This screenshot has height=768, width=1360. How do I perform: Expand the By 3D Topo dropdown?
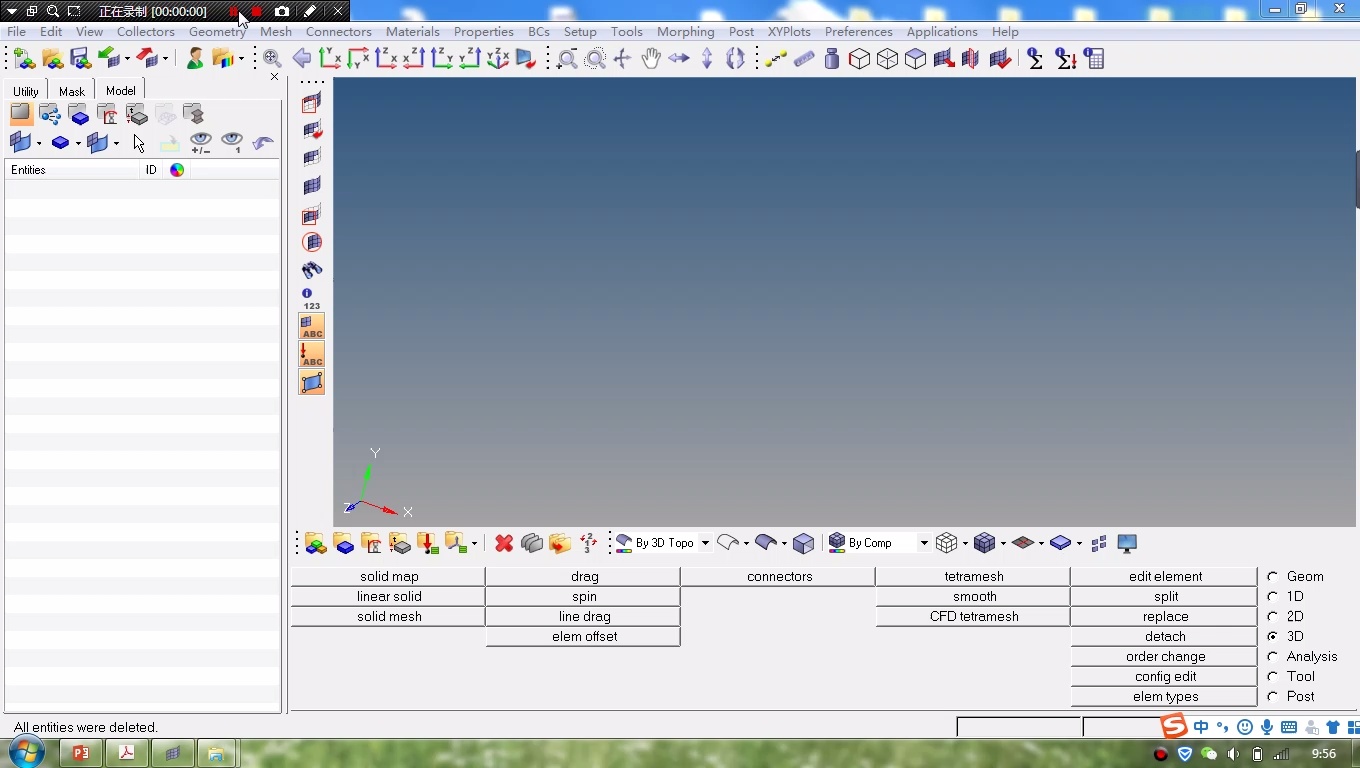click(705, 543)
